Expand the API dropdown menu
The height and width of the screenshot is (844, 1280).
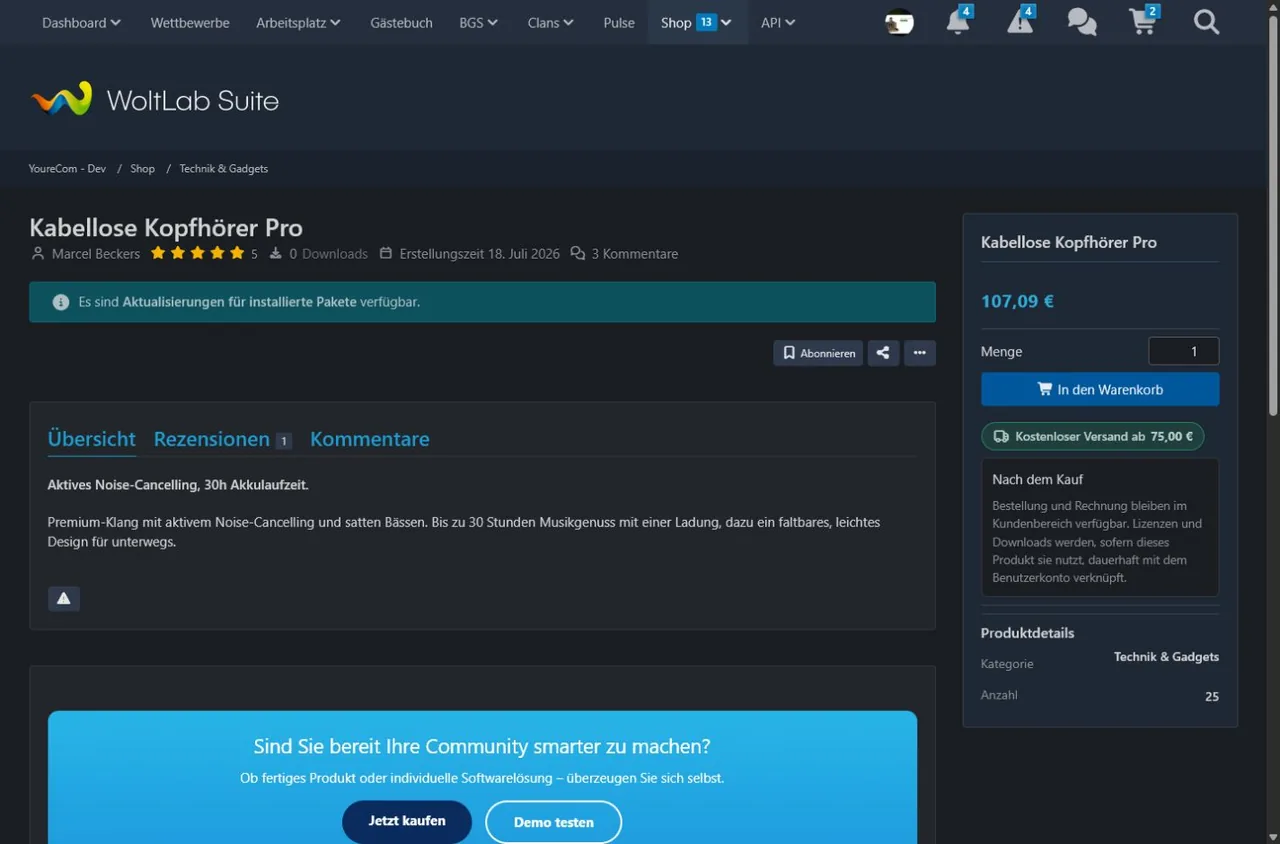(x=778, y=22)
